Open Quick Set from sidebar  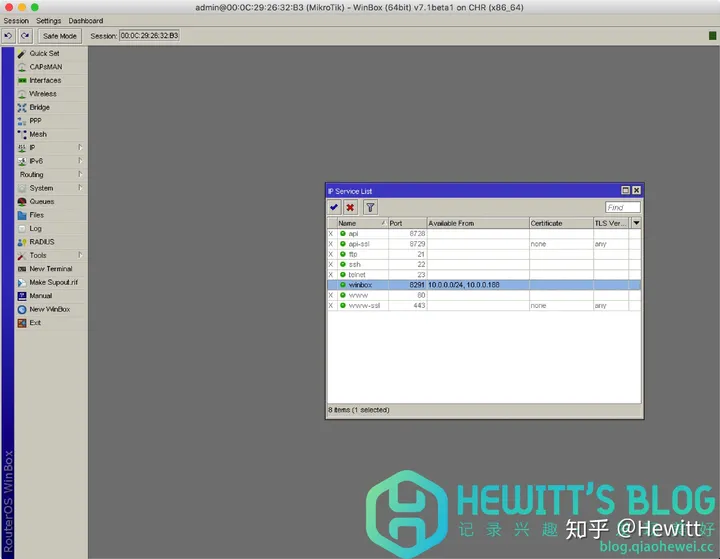click(44, 53)
